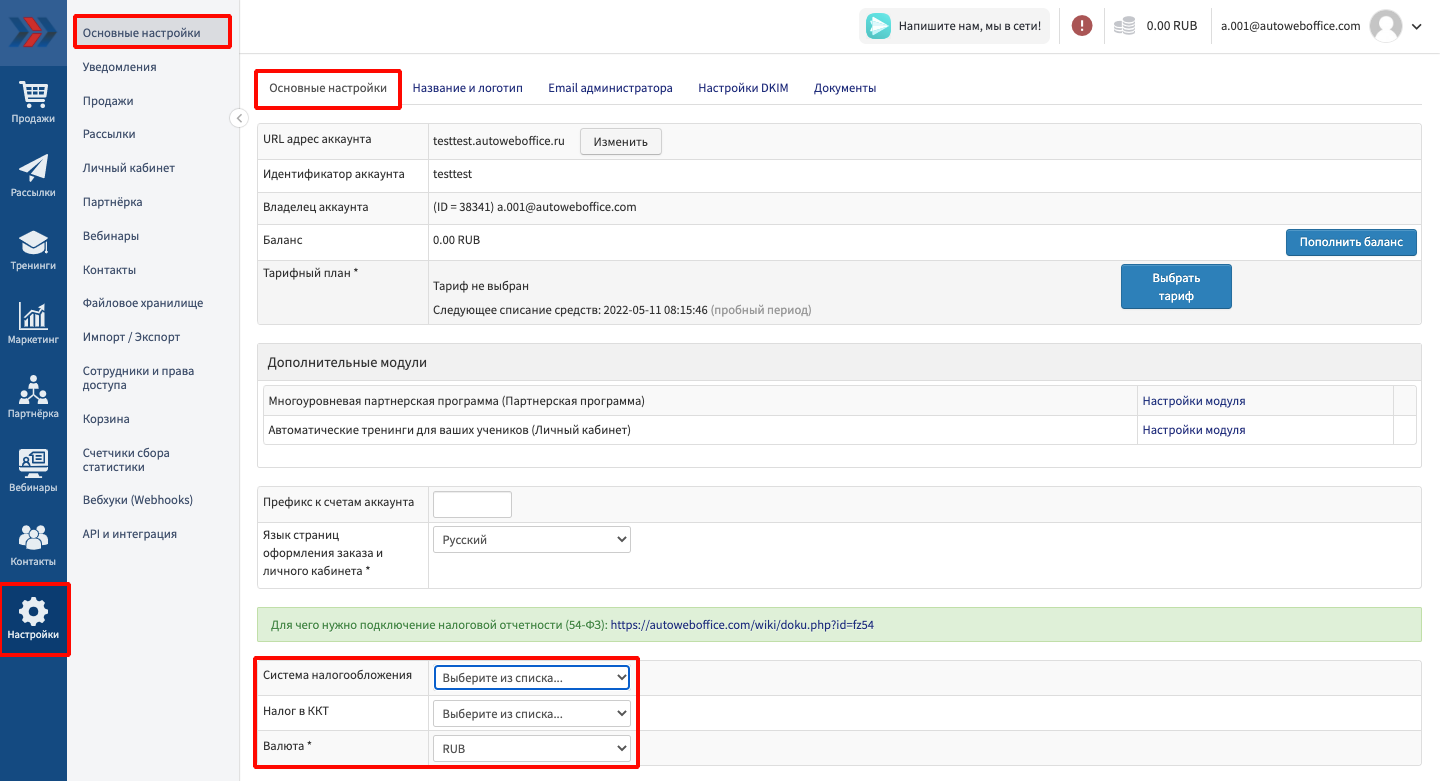Click the red alert exclamation icon

tap(1082, 26)
